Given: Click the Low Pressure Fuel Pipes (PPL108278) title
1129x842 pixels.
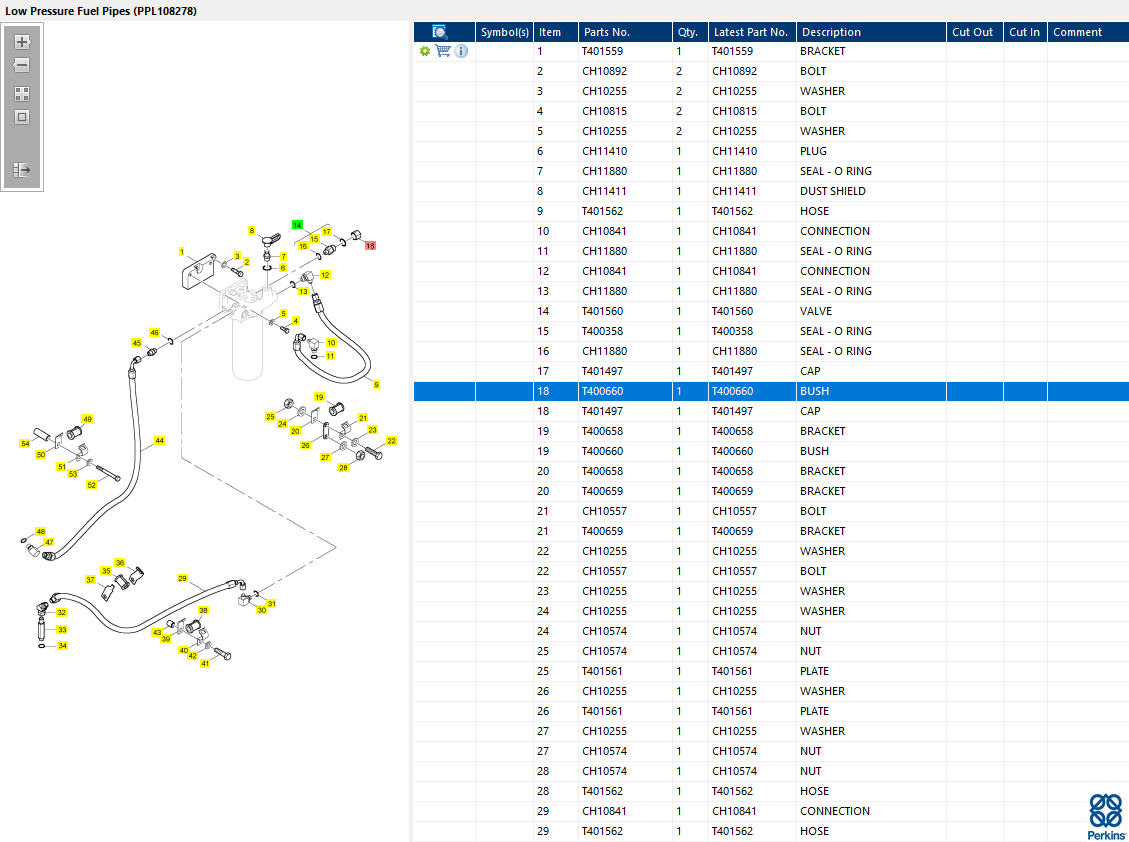Looking at the screenshot, I should click(x=101, y=11).
